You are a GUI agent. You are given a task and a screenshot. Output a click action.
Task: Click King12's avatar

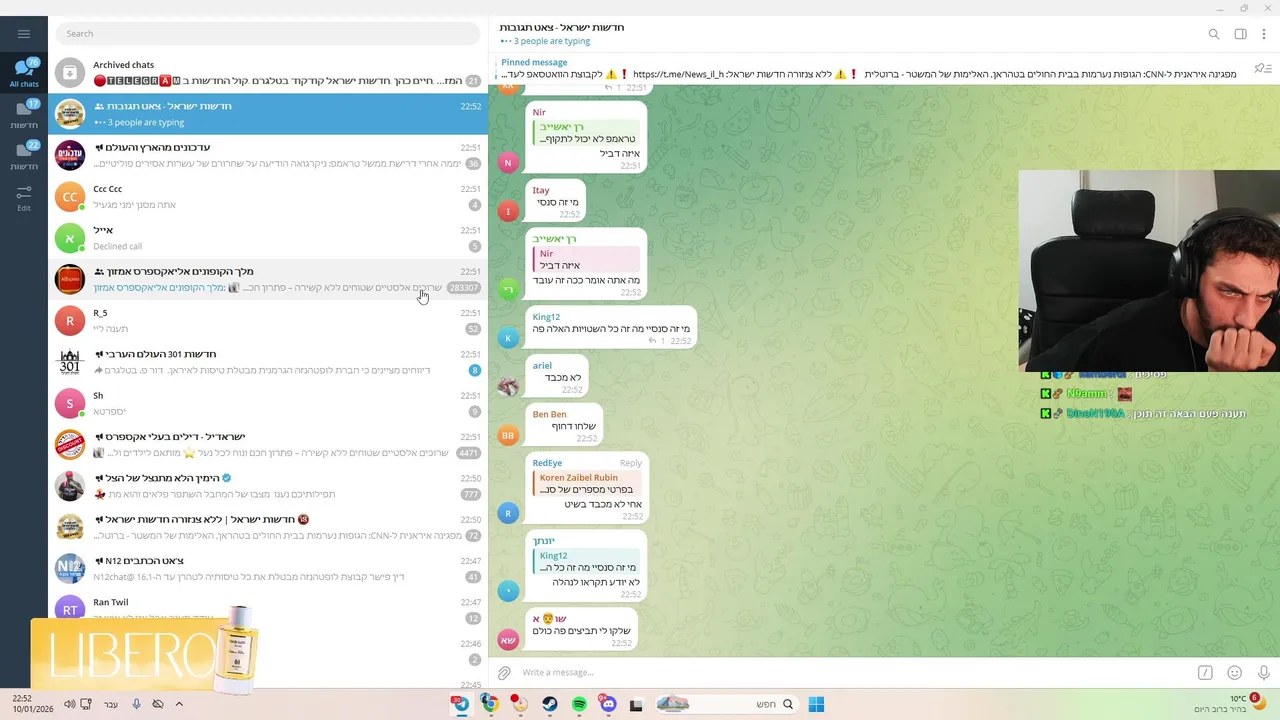click(x=508, y=338)
